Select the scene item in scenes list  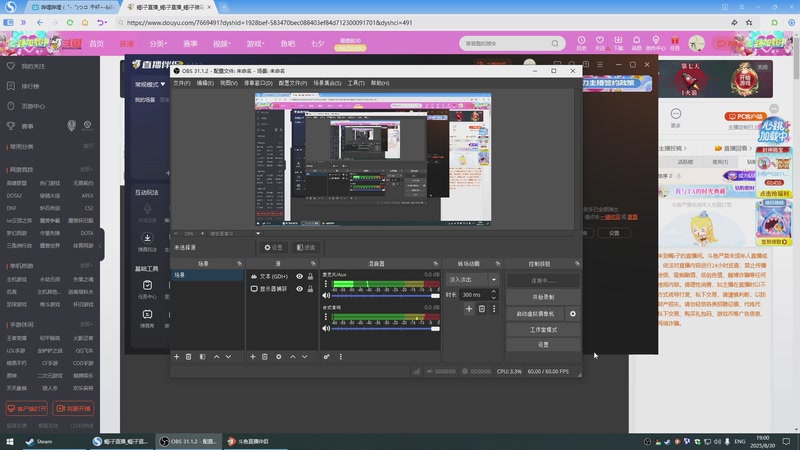click(208, 275)
